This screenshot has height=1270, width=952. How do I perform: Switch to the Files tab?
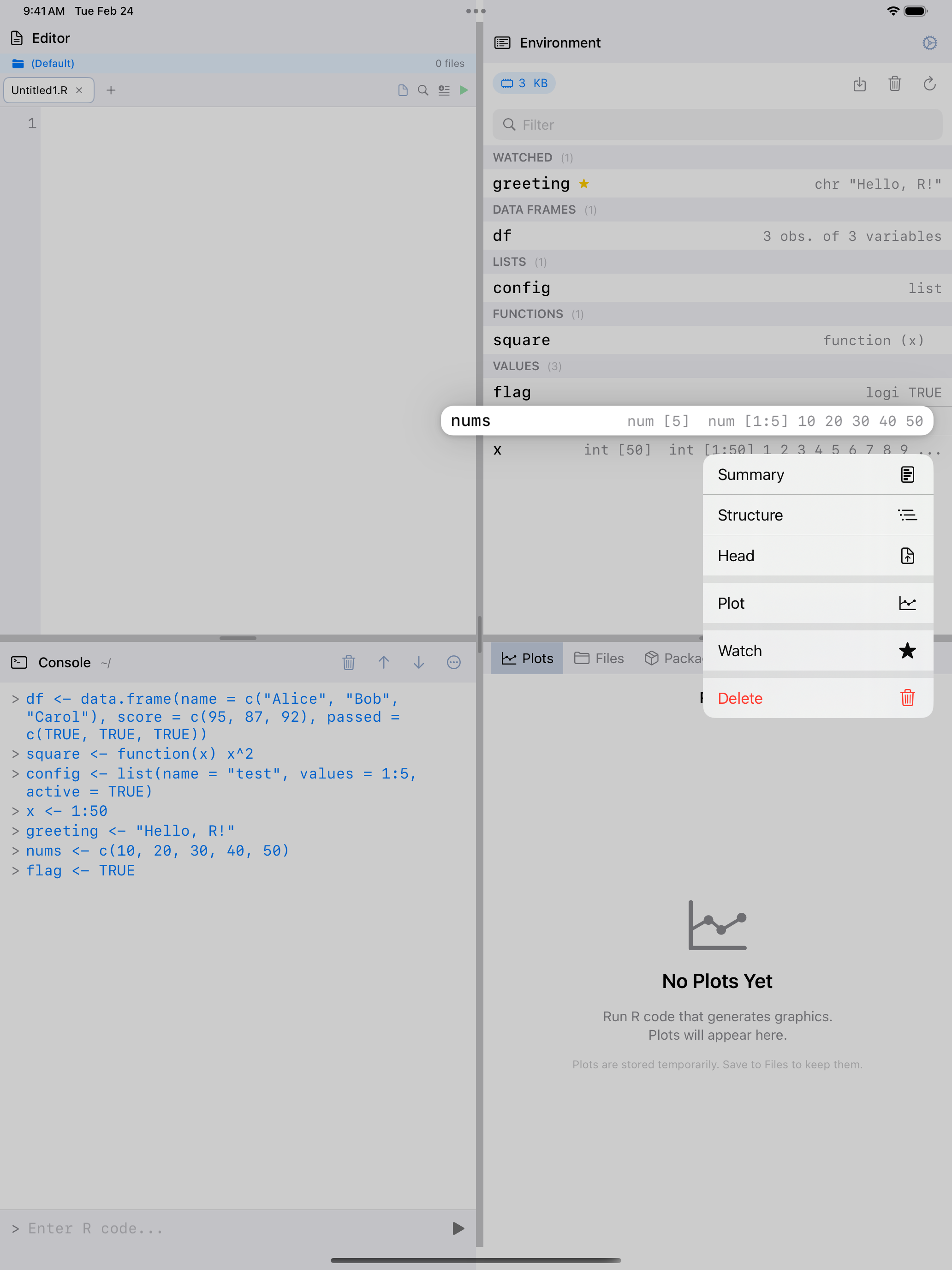pos(599,658)
